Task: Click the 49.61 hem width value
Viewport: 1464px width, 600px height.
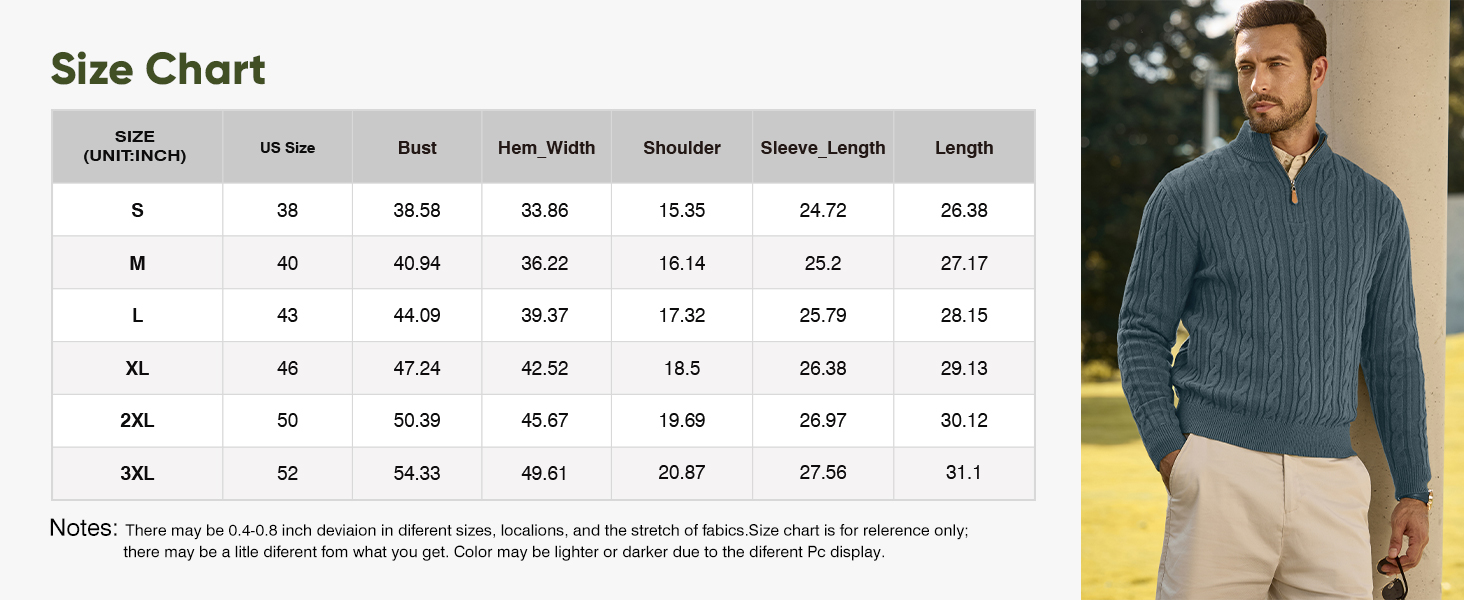Action: click(x=545, y=473)
